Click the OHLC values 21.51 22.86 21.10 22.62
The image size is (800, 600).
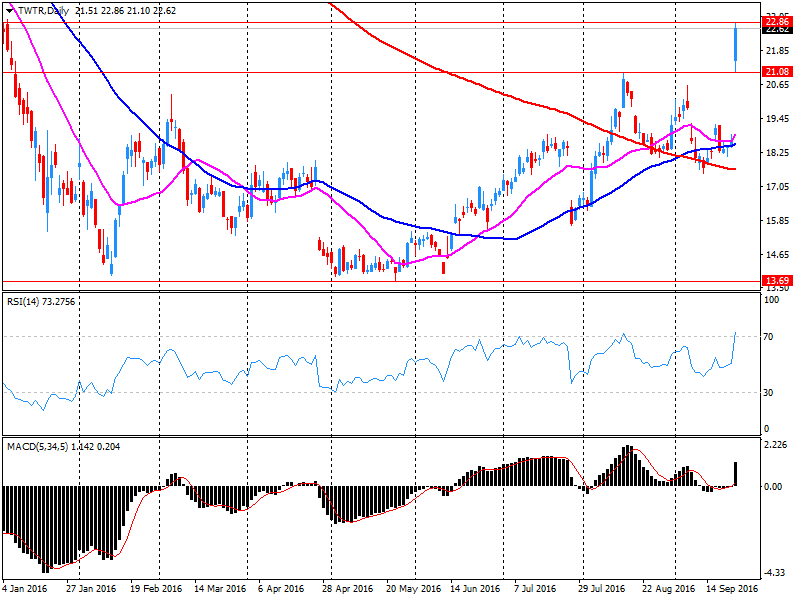125,11
